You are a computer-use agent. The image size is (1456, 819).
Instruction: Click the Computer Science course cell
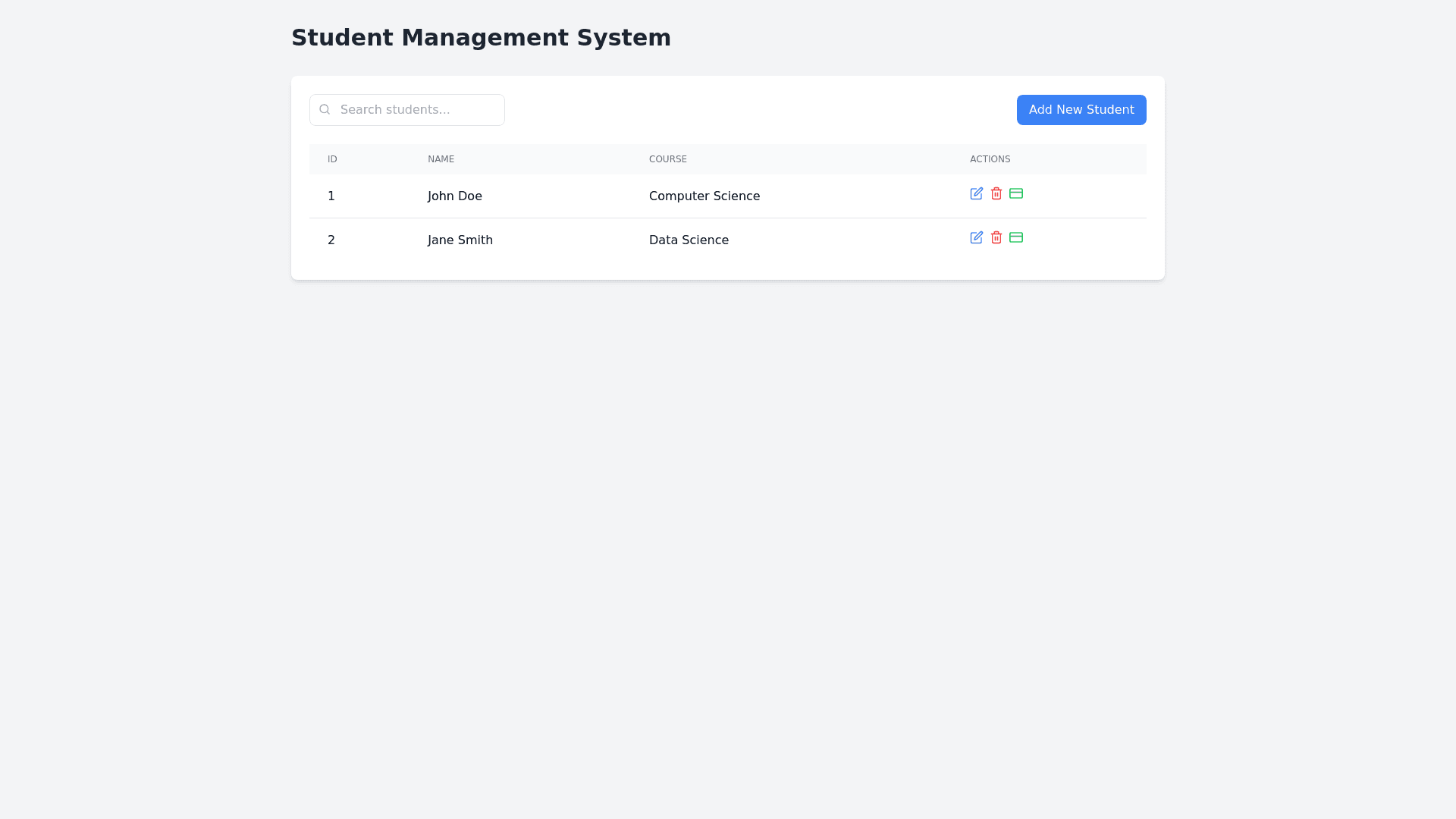pyautogui.click(x=704, y=196)
